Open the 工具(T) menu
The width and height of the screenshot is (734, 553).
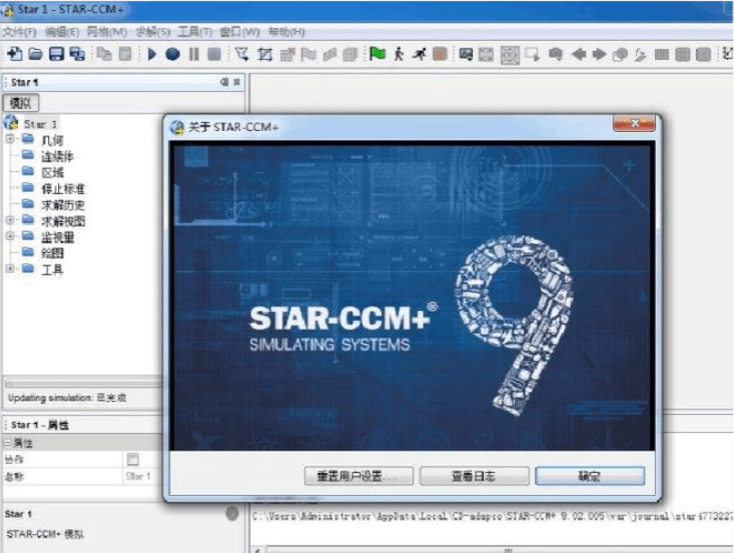pos(194,32)
